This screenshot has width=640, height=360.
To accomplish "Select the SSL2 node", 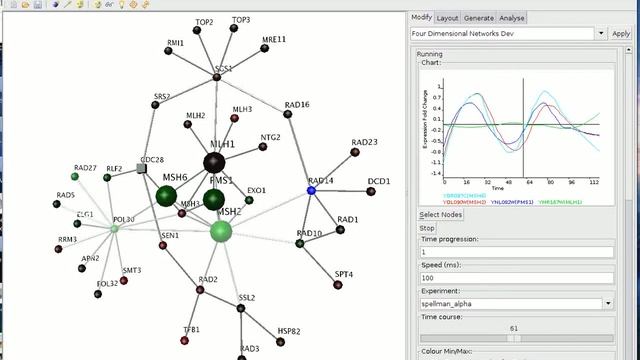I will [x=241, y=308].
